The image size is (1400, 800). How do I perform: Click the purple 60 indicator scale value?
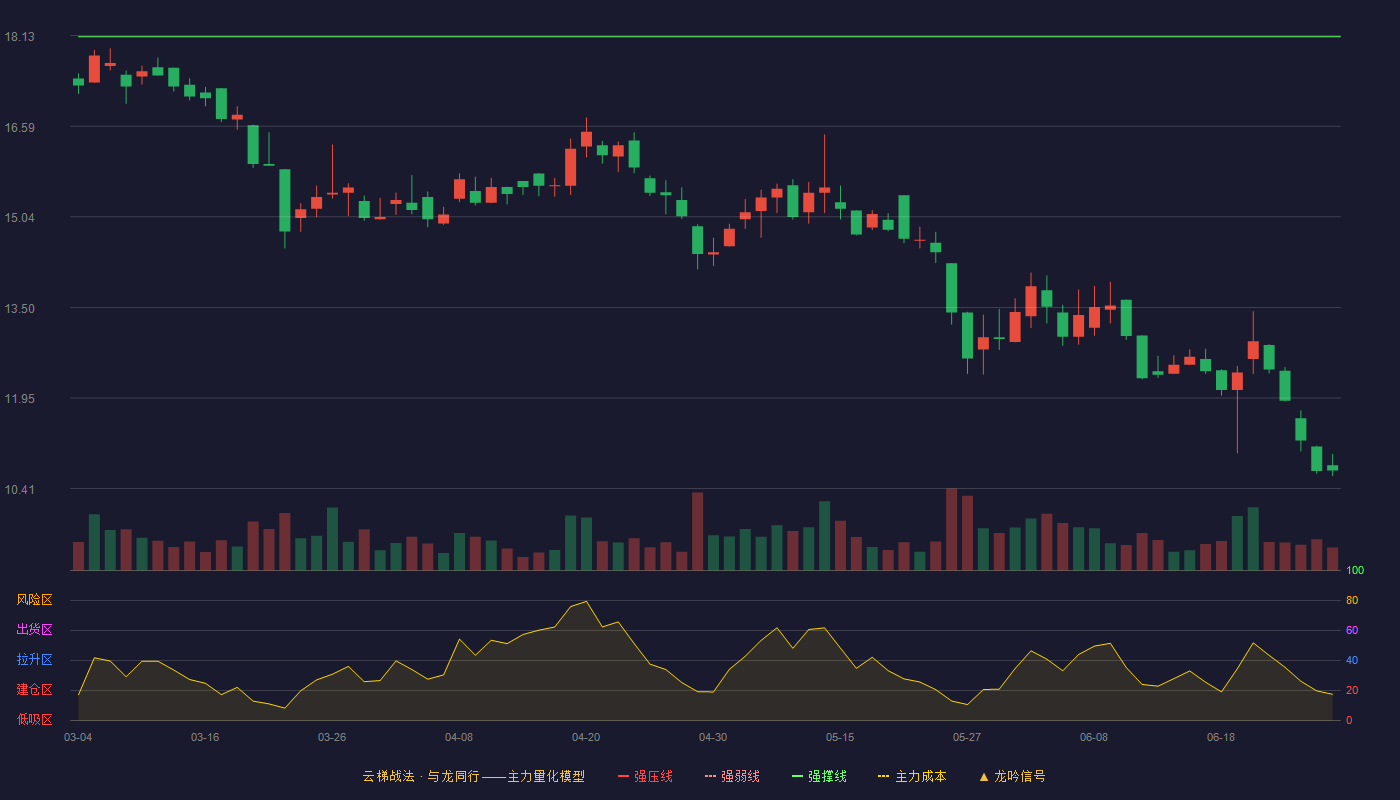click(1352, 630)
